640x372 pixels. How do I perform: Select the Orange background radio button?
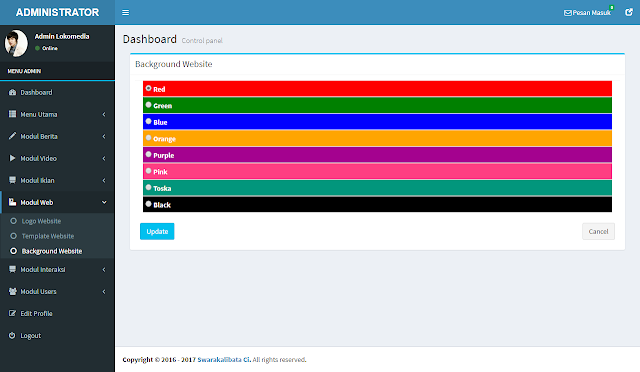click(149, 138)
